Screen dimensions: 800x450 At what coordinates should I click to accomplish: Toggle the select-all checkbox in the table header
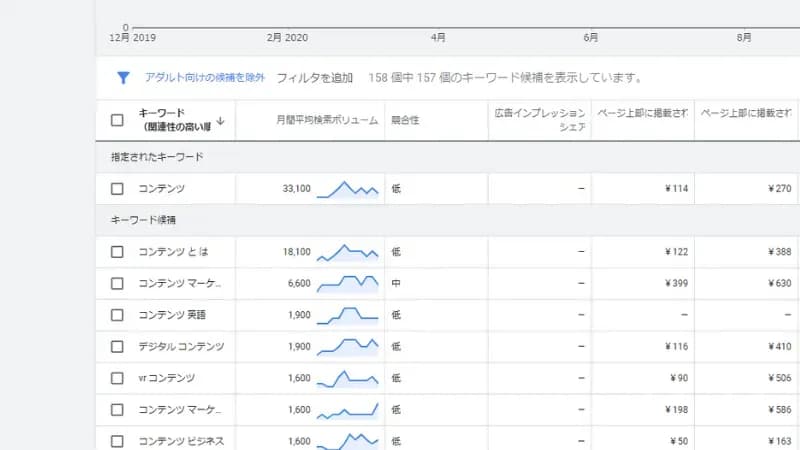click(117, 120)
